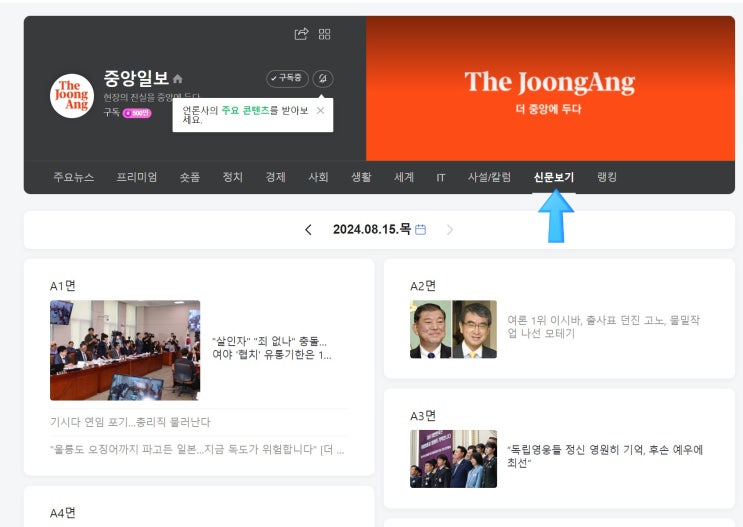
Task: Go to previous date with left chevron
Action: point(308,230)
